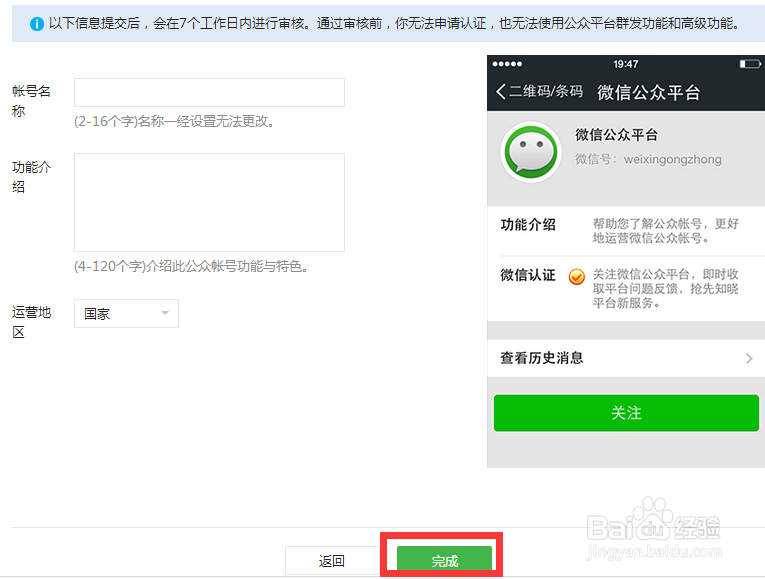Open 查看历史消息 history row
This screenshot has height=579, width=765.
(626, 358)
